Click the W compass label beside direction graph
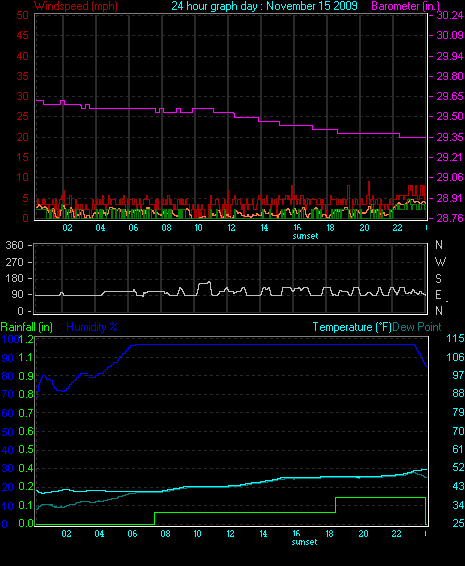The image size is (465, 566). 440,262
